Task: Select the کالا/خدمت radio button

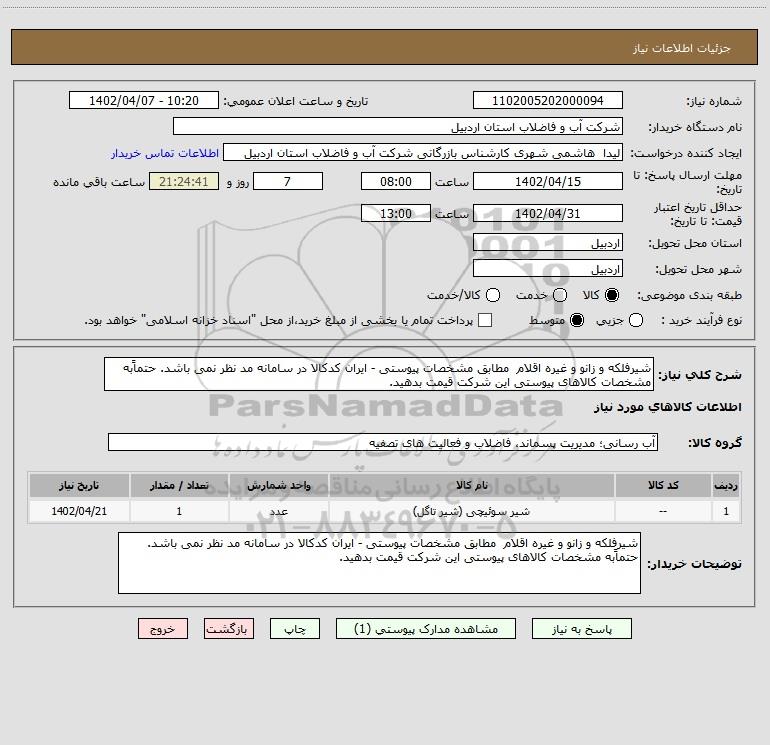Action: pyautogui.click(x=493, y=295)
